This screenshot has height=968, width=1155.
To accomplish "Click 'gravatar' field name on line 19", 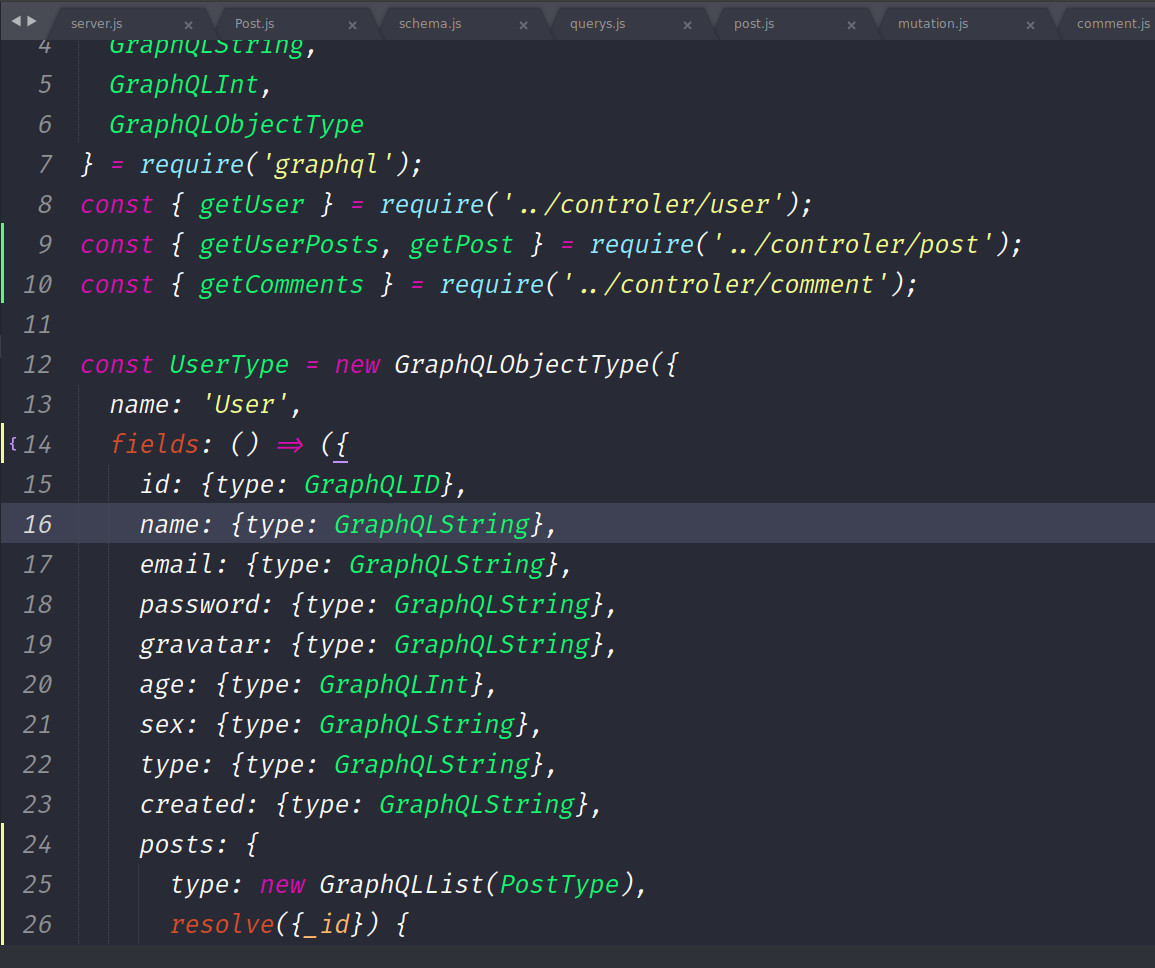I will click(199, 644).
